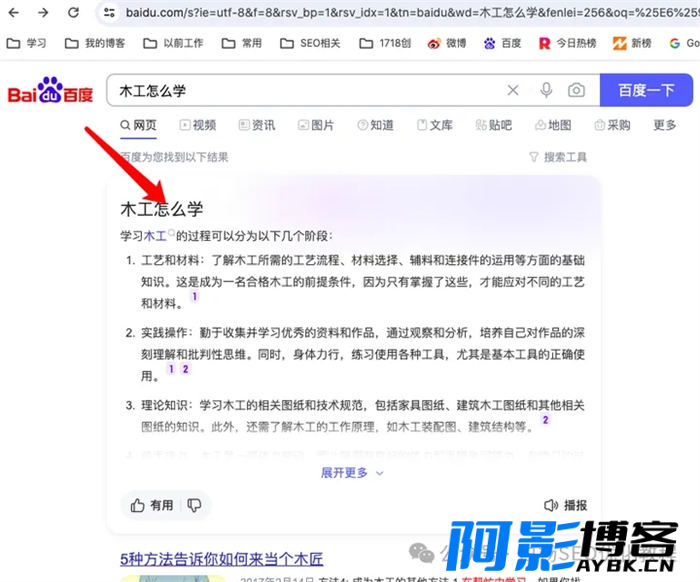Viewport: 700px width, 582px height.
Task: Open citation 2 after 用。
Action: pyautogui.click(x=186, y=369)
